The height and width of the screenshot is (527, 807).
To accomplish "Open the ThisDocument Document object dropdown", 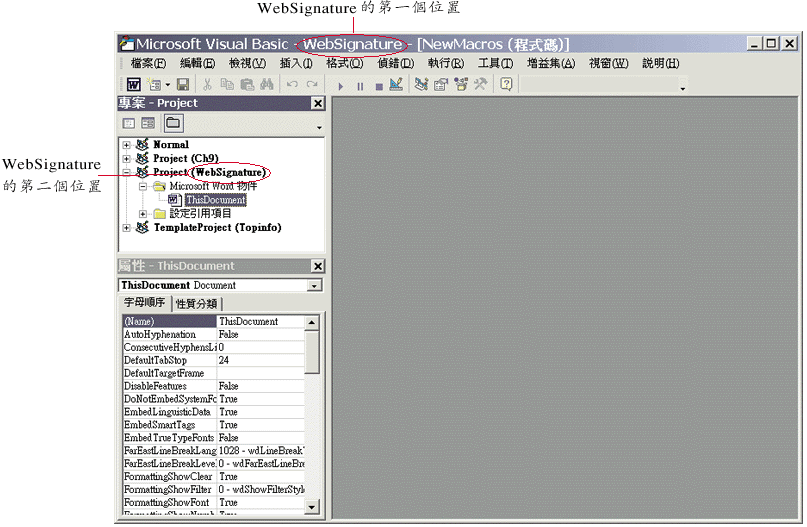I will [x=314, y=286].
